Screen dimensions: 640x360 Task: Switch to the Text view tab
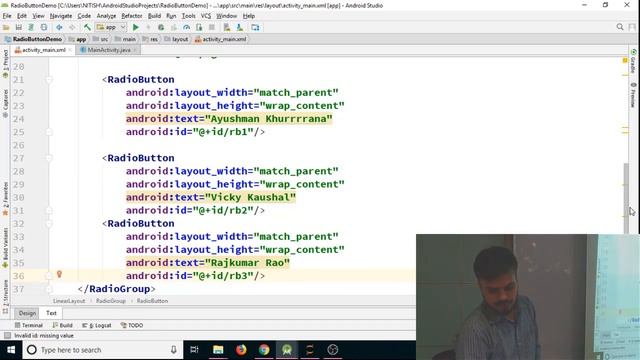[x=51, y=313]
